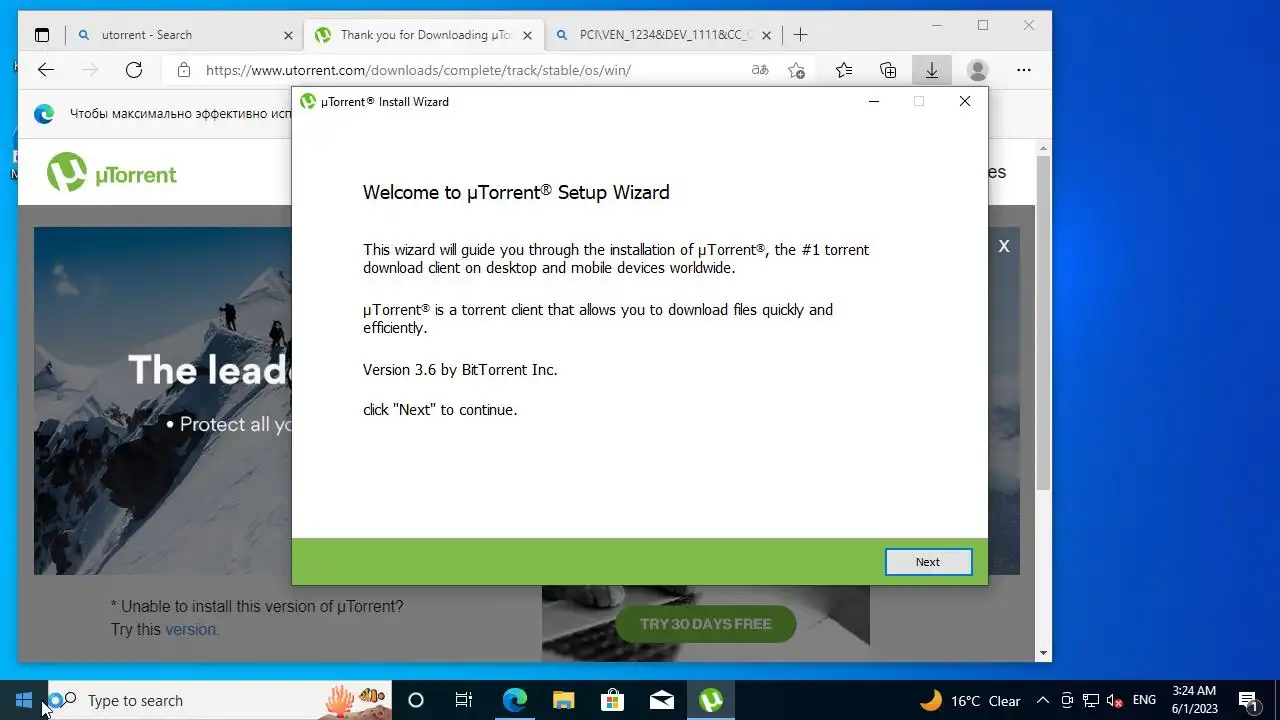Click the scrollbar up arrow
The height and width of the screenshot is (720, 1280).
pos(1043,148)
